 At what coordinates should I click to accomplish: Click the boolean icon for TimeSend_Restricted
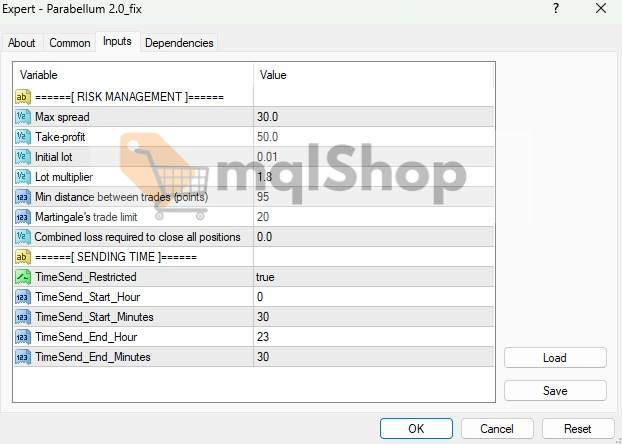coord(23,277)
